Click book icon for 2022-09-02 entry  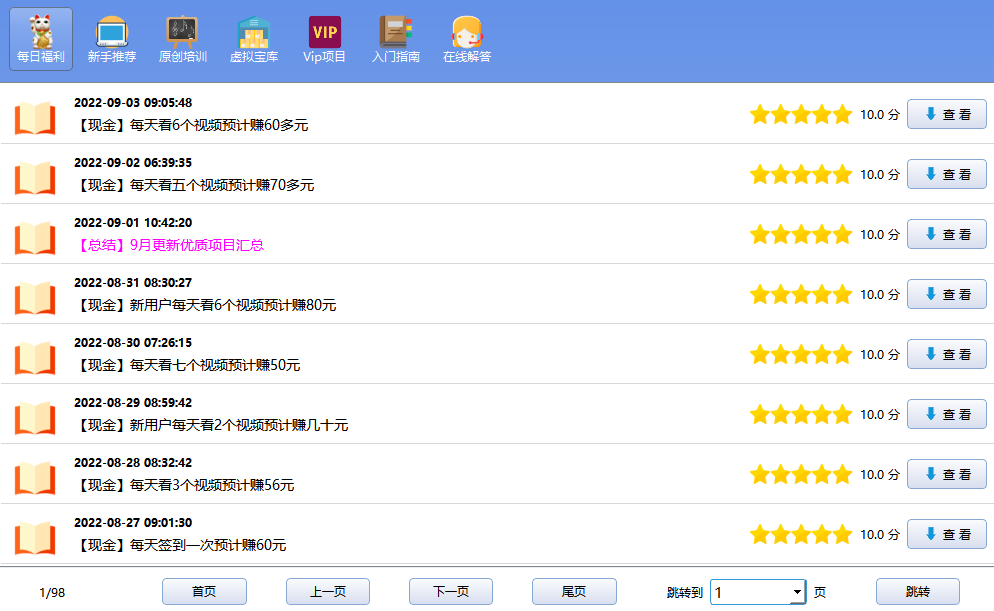(35, 178)
